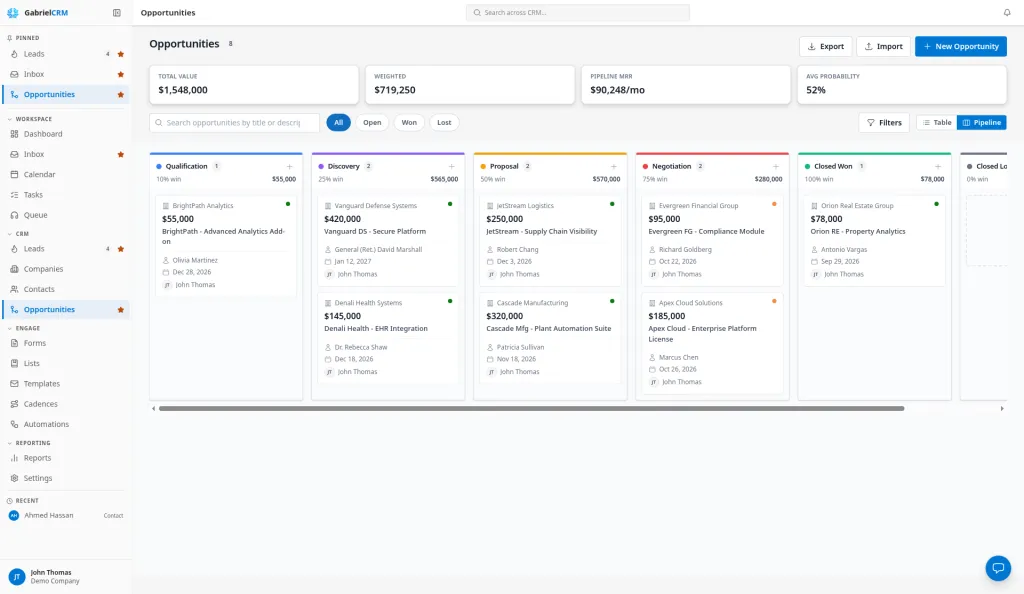Screen dimensions: 1024x594
Task: Open the chat support bubble
Action: coord(998,568)
